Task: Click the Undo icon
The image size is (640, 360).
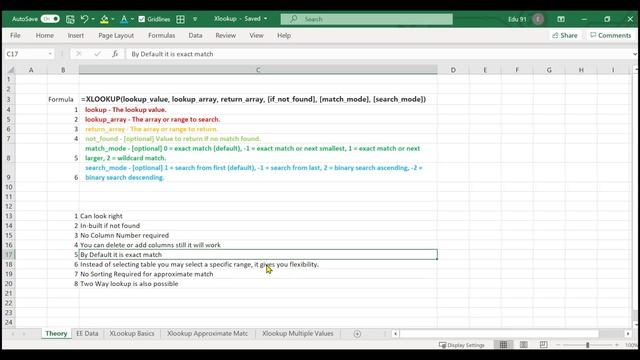Action: tap(84, 19)
